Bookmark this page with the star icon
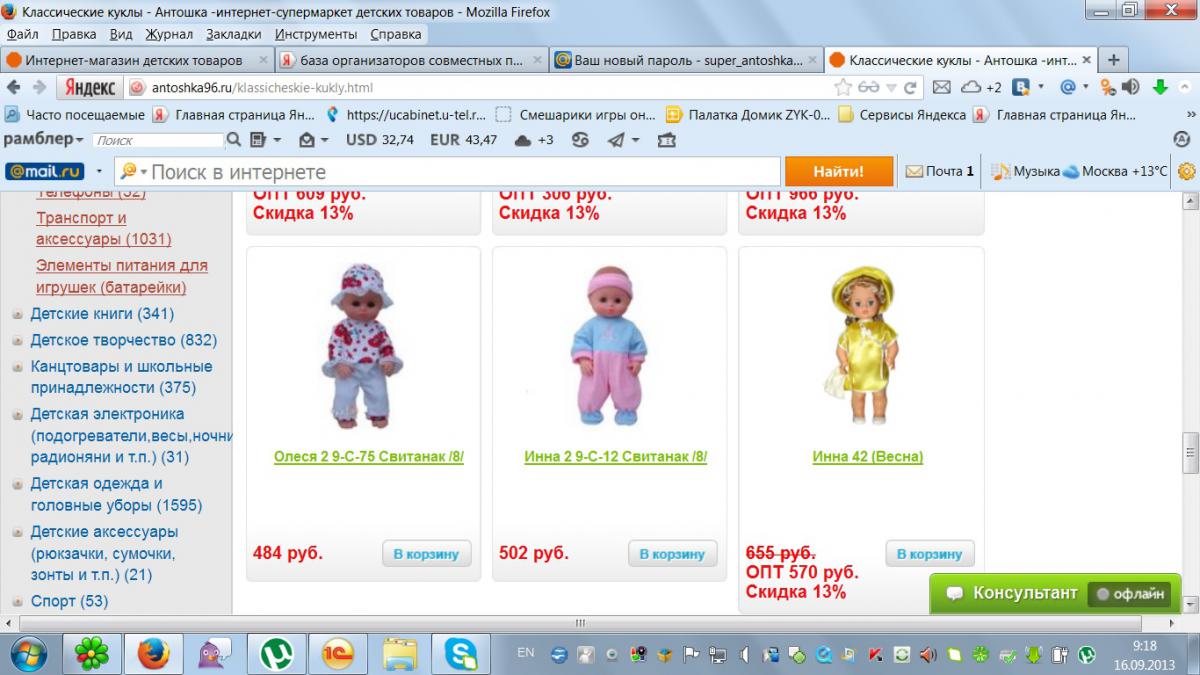This screenshot has height=675, width=1200. click(842, 87)
